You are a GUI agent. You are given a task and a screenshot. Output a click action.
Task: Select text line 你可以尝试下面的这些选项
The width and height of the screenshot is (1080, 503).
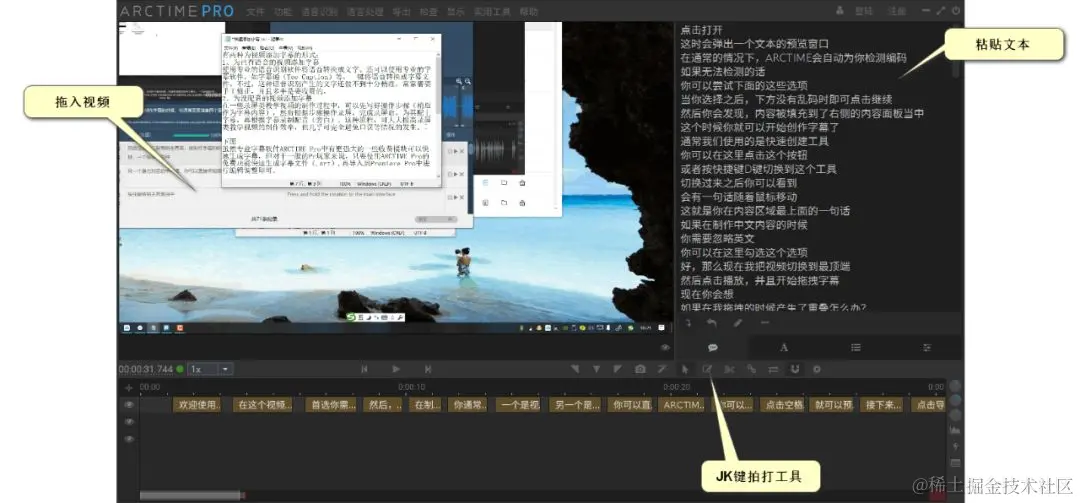coord(744,85)
